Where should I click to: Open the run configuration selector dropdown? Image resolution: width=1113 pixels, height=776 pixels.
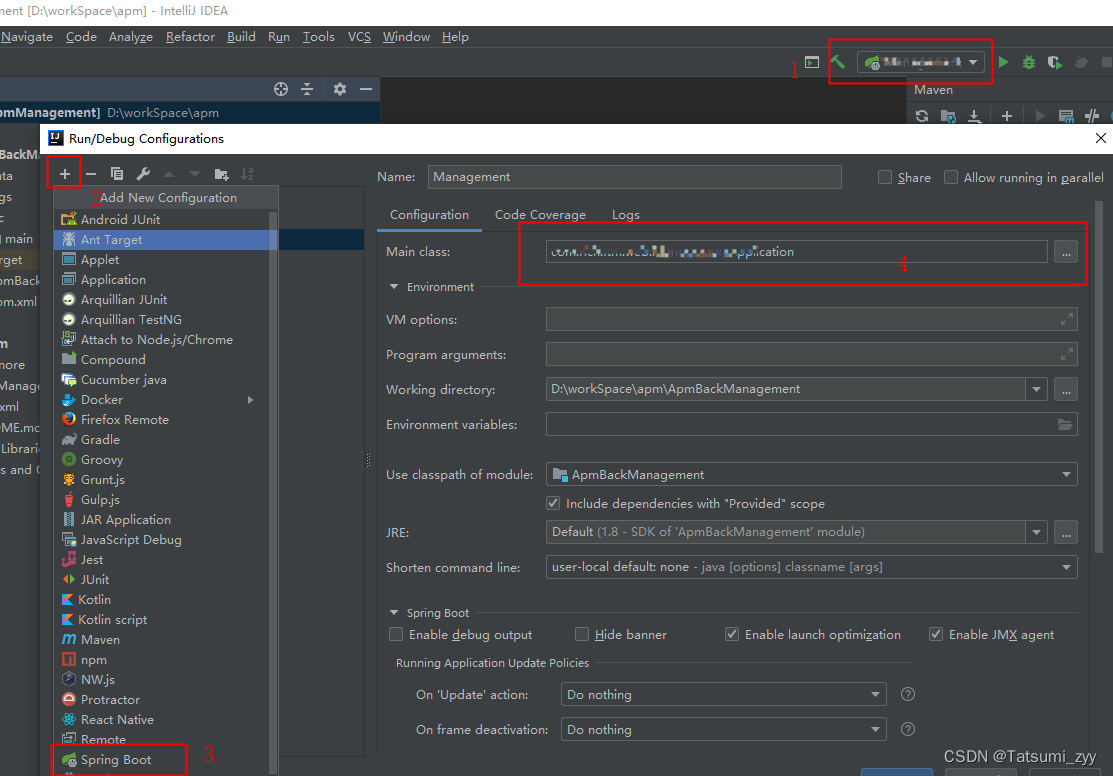(x=921, y=62)
